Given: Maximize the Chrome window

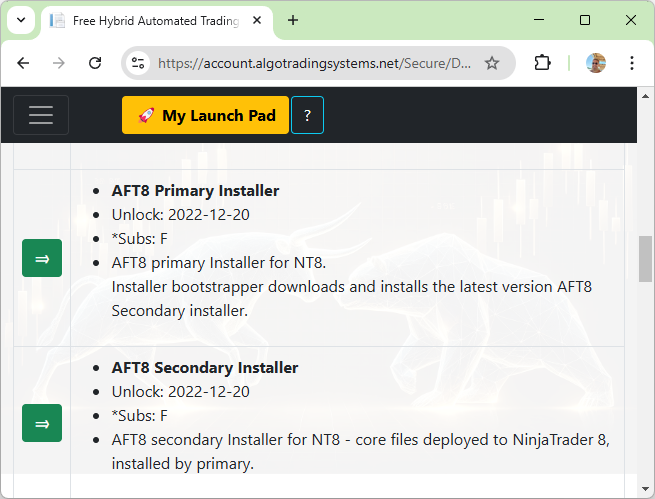Looking at the screenshot, I should tap(585, 20).
